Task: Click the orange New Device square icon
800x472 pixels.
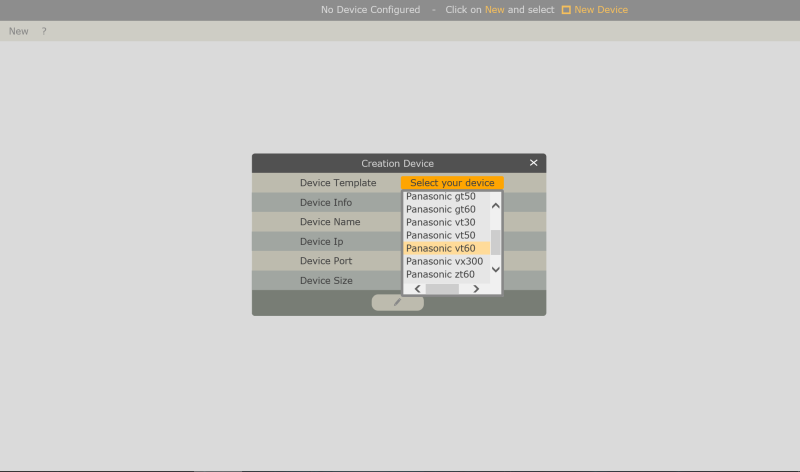Action: 566,10
